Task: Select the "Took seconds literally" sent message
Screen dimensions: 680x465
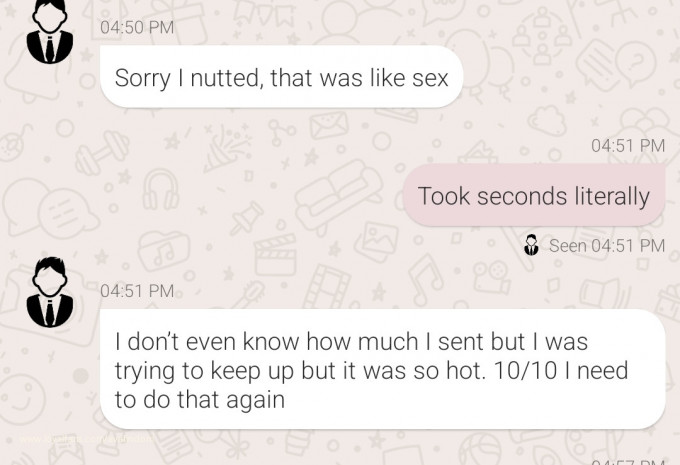Action: point(533,196)
